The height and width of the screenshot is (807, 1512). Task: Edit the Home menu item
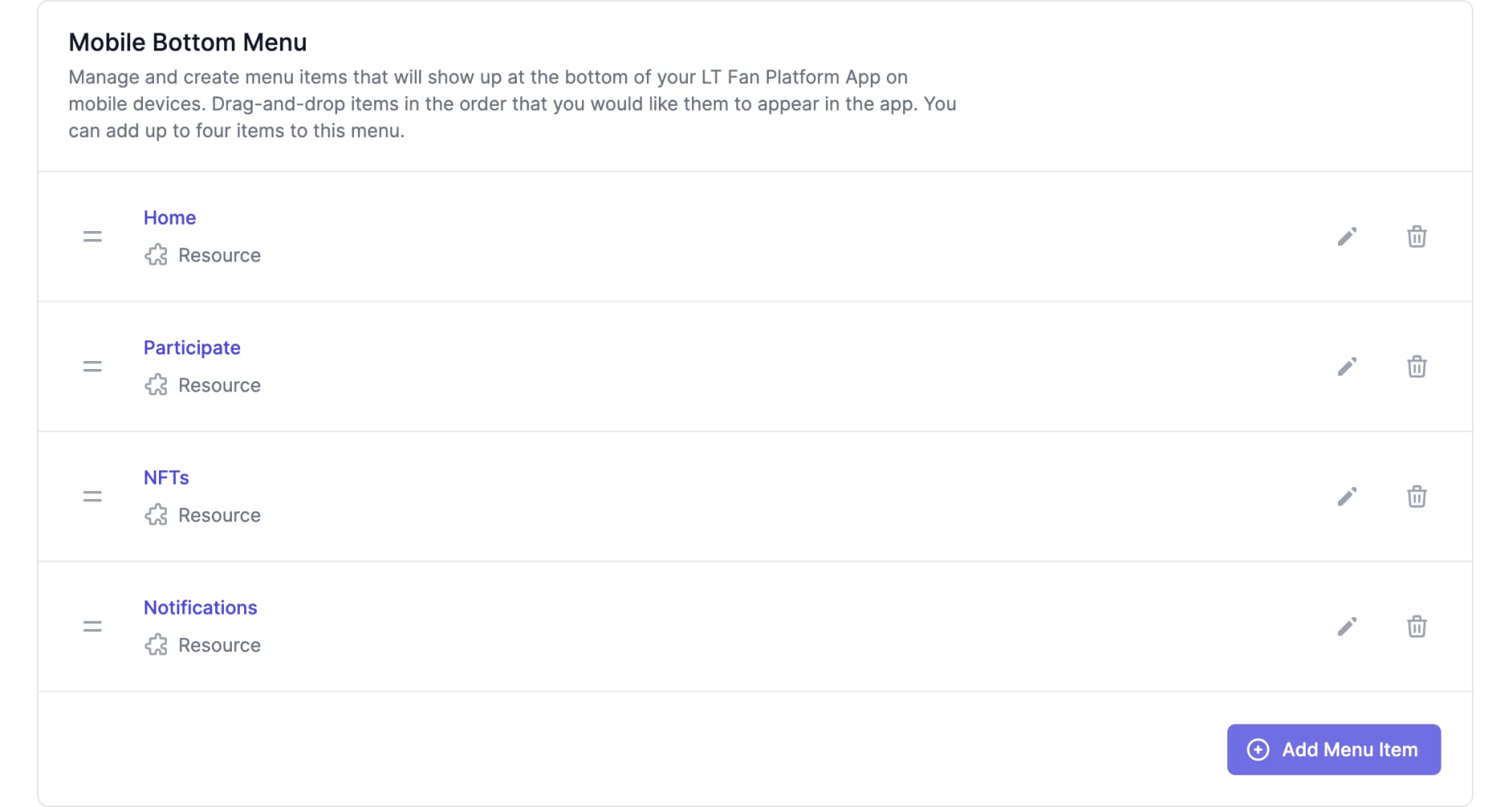pos(1347,237)
